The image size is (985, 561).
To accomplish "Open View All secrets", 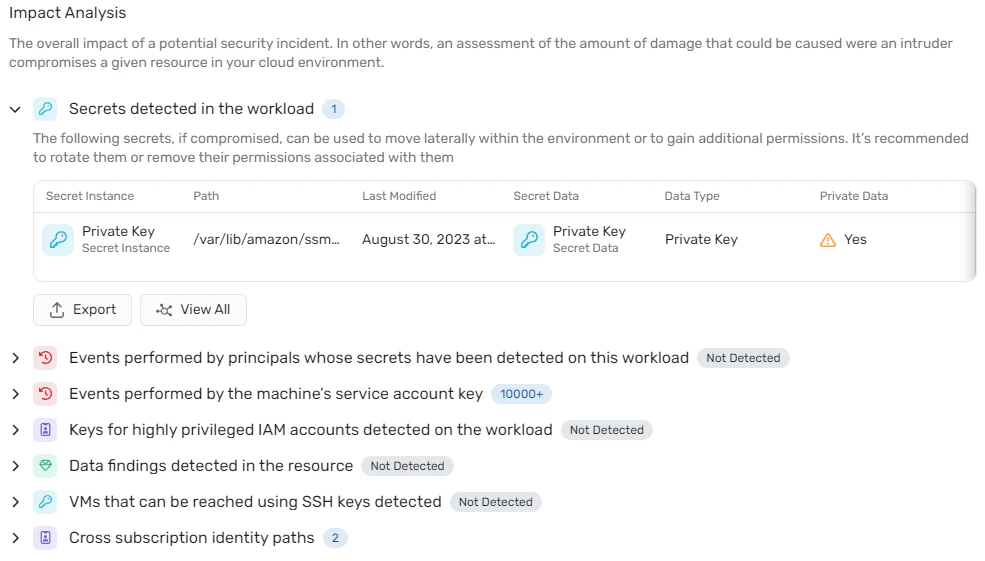I will coord(193,310).
